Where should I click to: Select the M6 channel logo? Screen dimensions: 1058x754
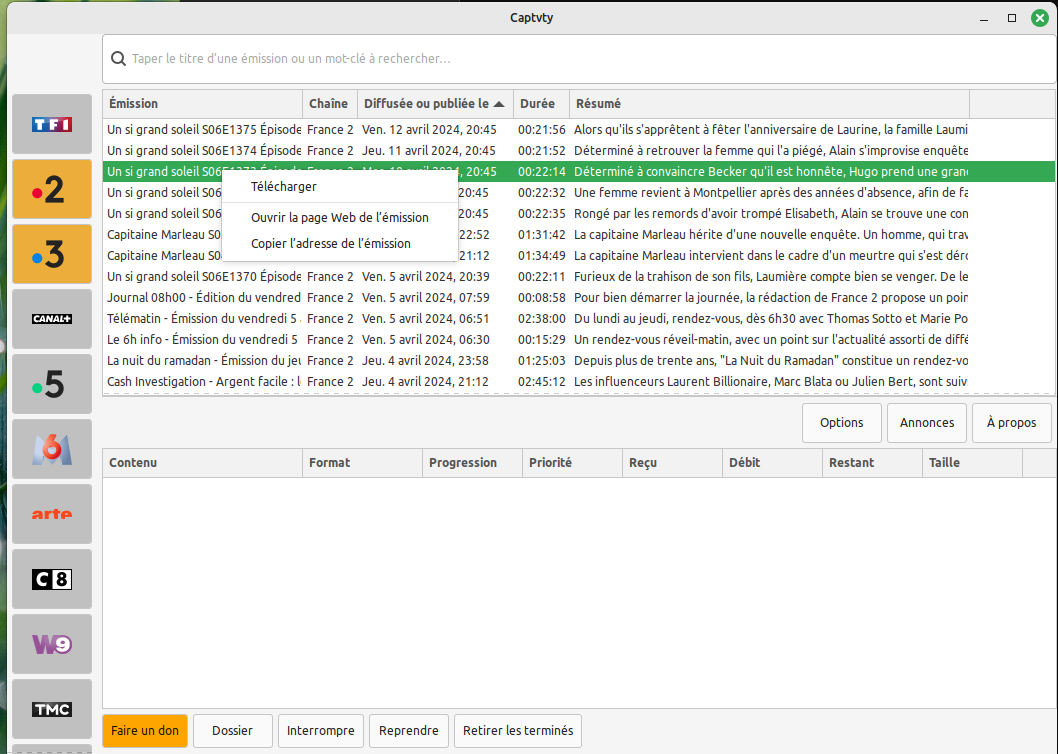[51, 448]
